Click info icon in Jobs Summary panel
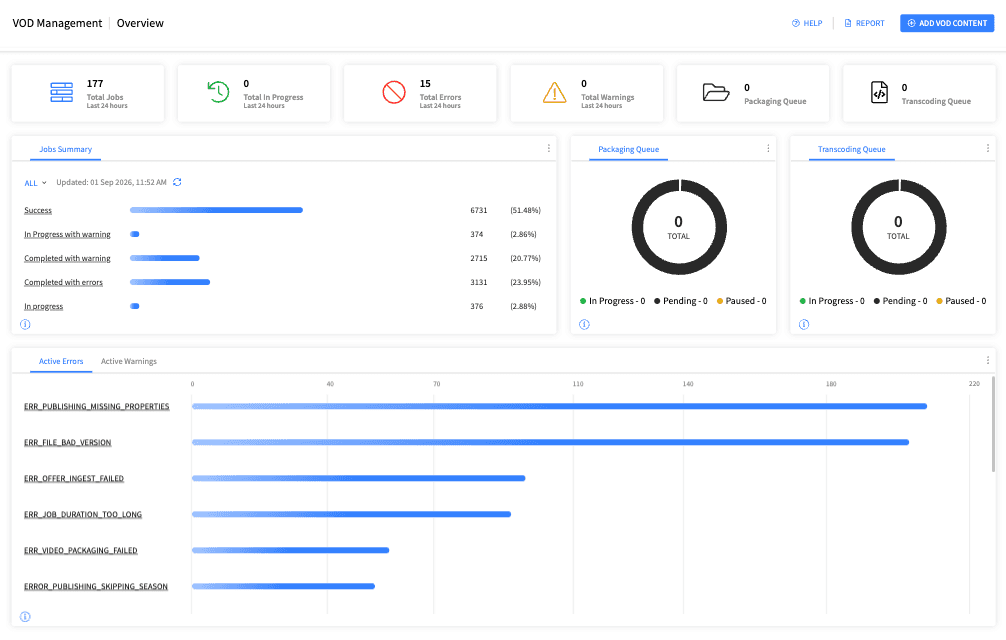1006x640 pixels. 25,324
